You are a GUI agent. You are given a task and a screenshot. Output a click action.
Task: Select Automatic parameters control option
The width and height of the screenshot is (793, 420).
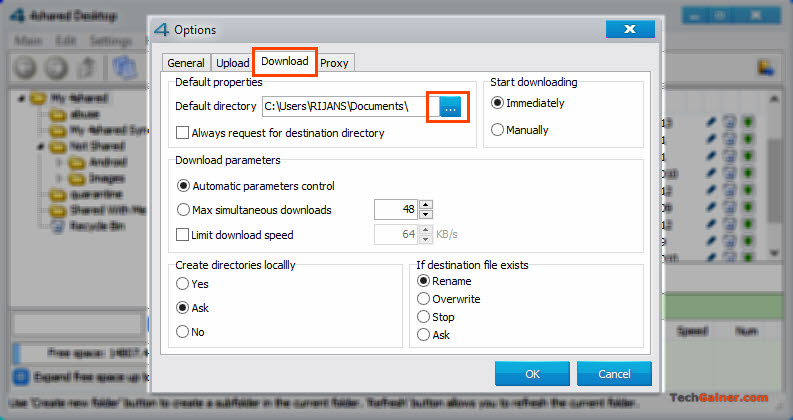256,186
